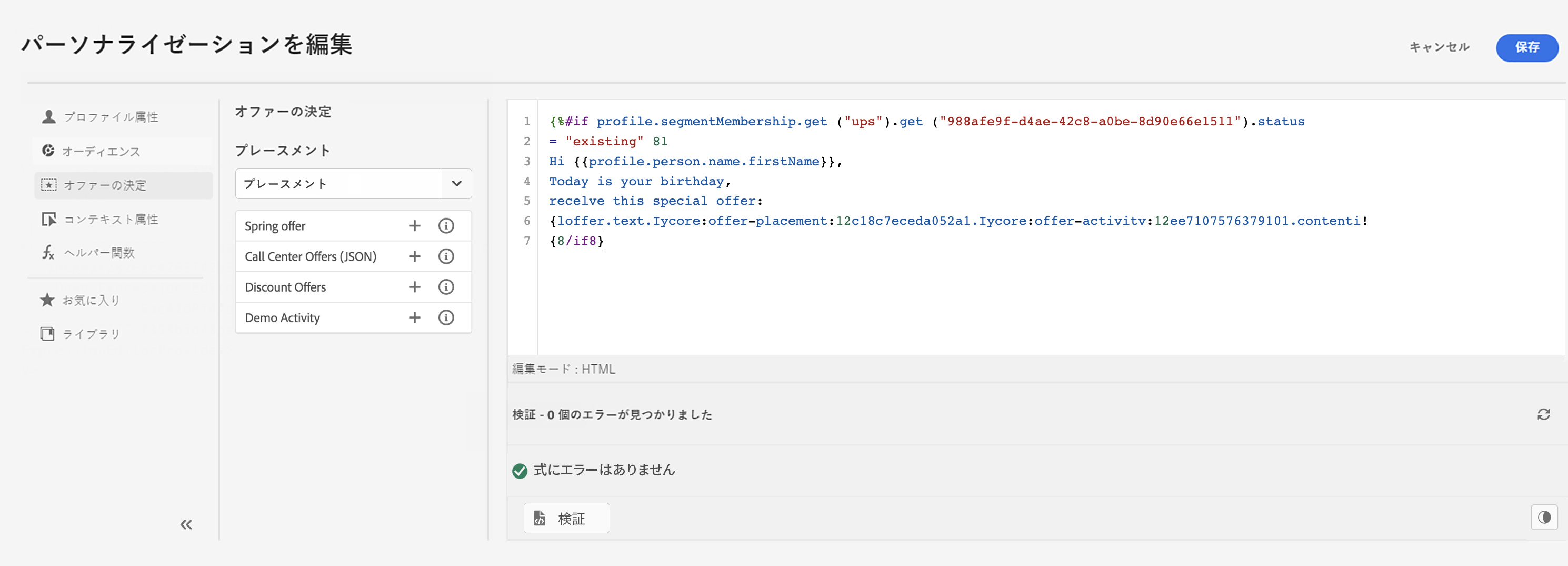The width and height of the screenshot is (1568, 566).
Task: Open ヘルパー関数 section
Action: click(x=99, y=253)
